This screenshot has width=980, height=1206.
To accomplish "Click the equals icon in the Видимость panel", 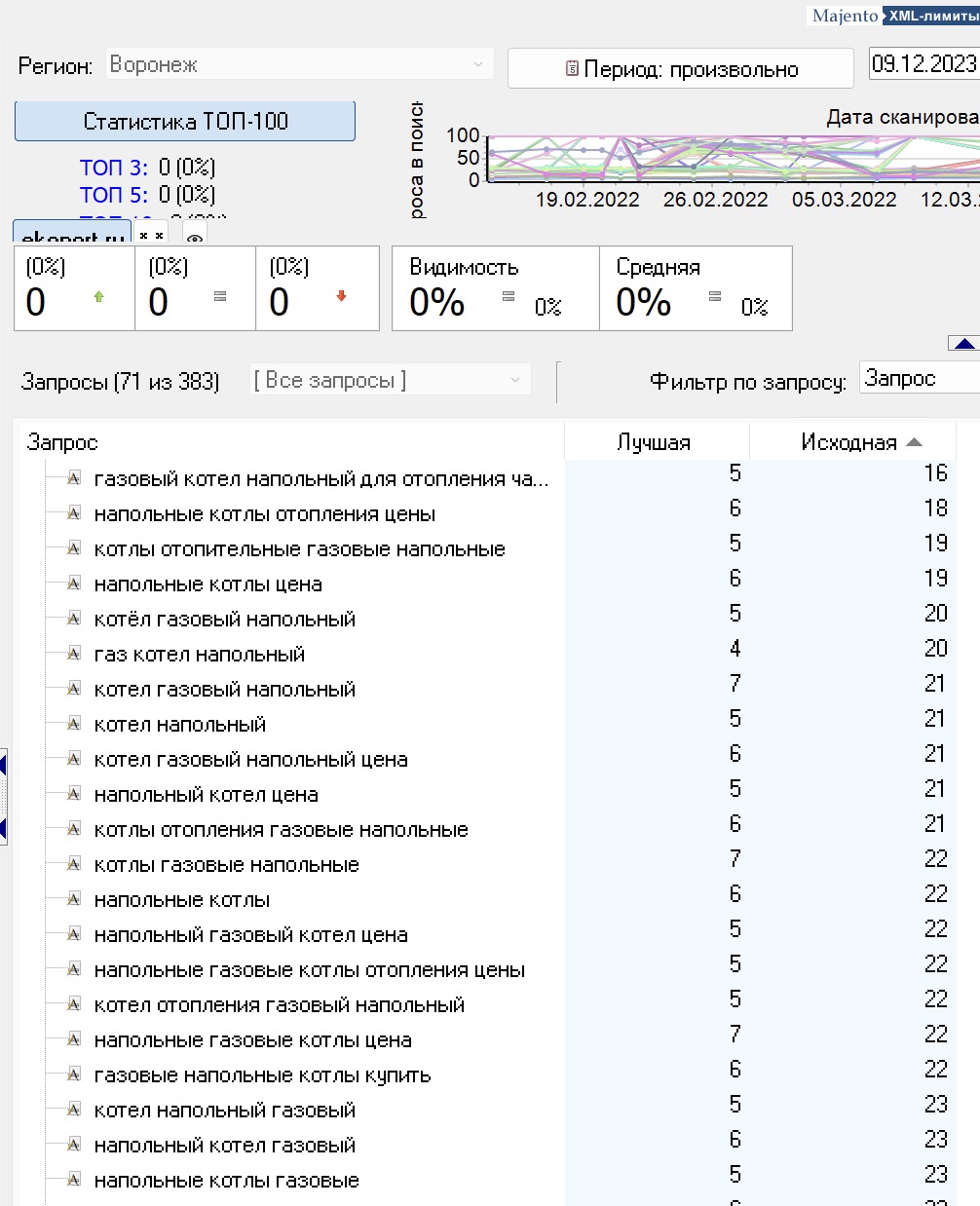I will point(509,297).
